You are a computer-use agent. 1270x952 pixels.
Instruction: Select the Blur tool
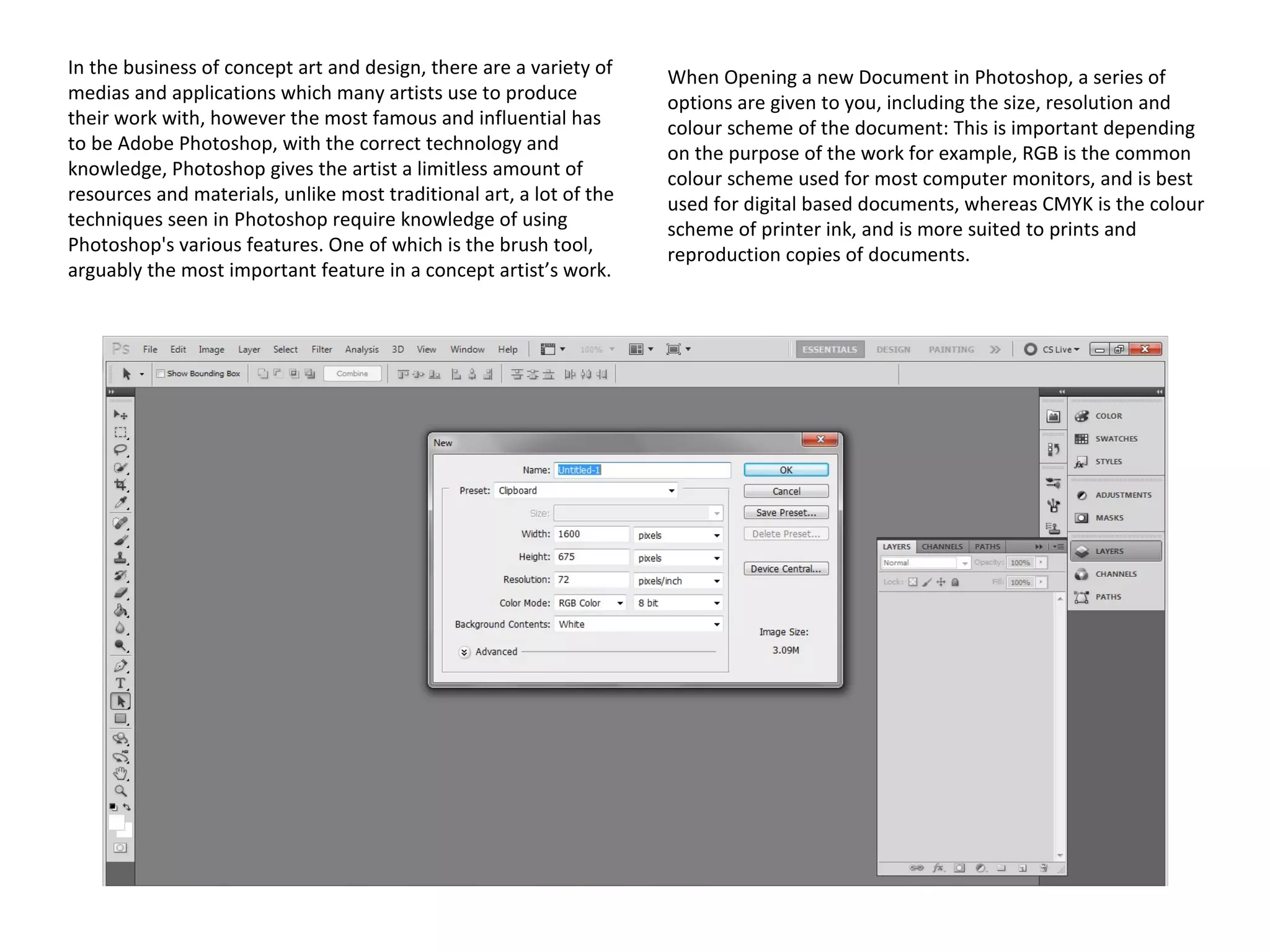(x=120, y=628)
